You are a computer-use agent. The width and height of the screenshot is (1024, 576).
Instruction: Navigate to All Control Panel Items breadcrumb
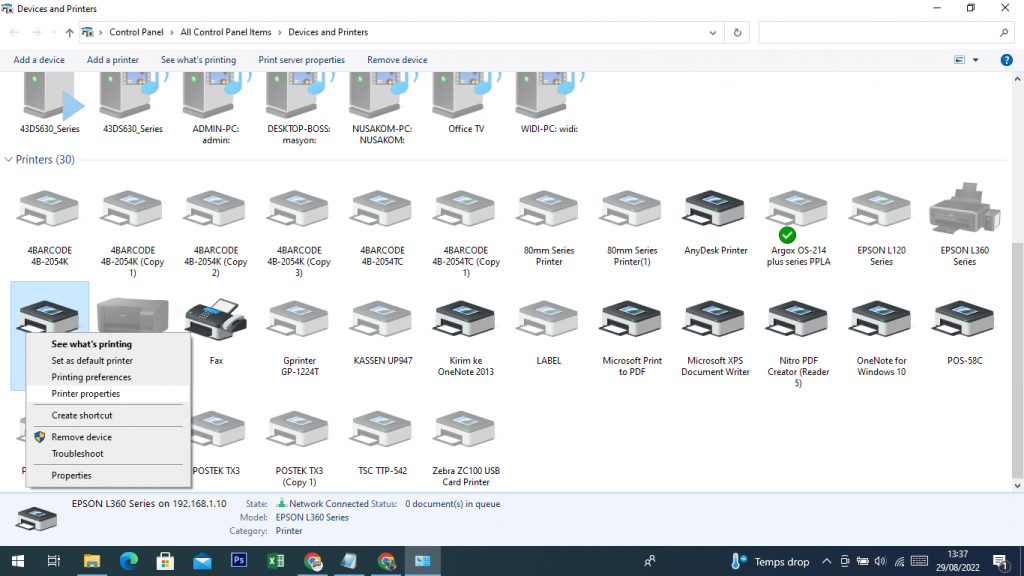(x=226, y=32)
